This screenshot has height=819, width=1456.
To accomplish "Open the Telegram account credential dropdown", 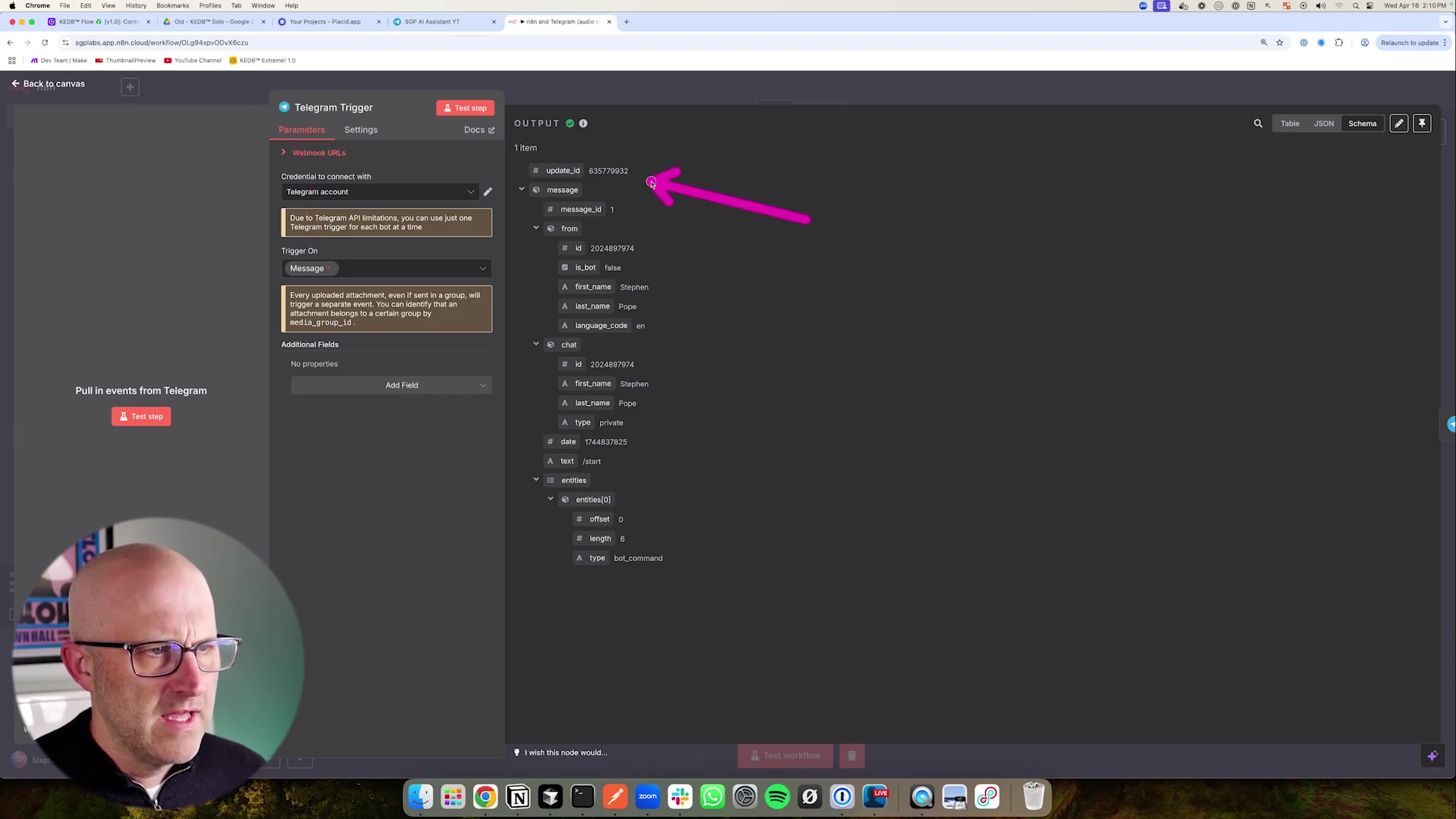I will 379,192.
